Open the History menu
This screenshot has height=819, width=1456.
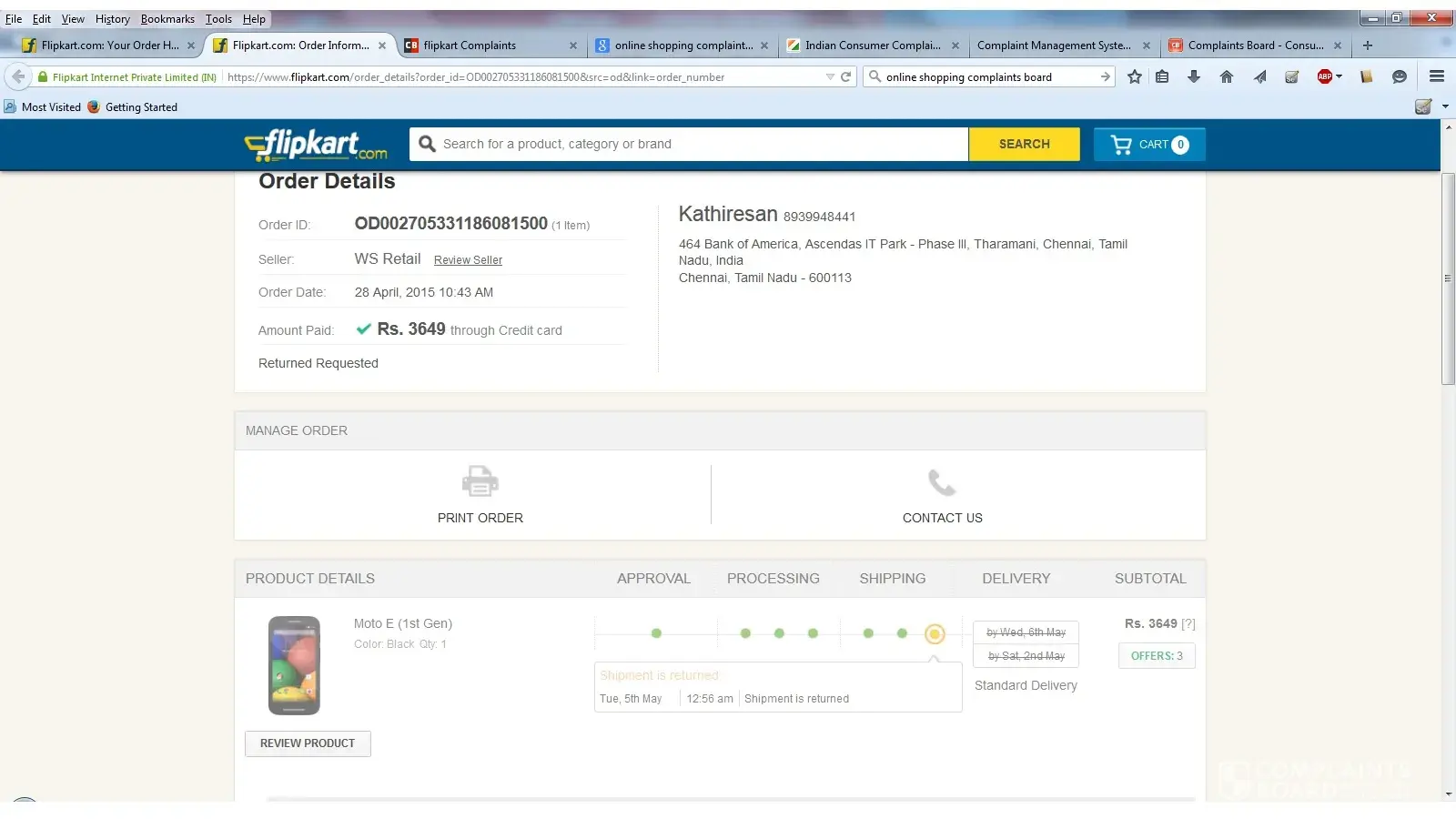point(112,18)
